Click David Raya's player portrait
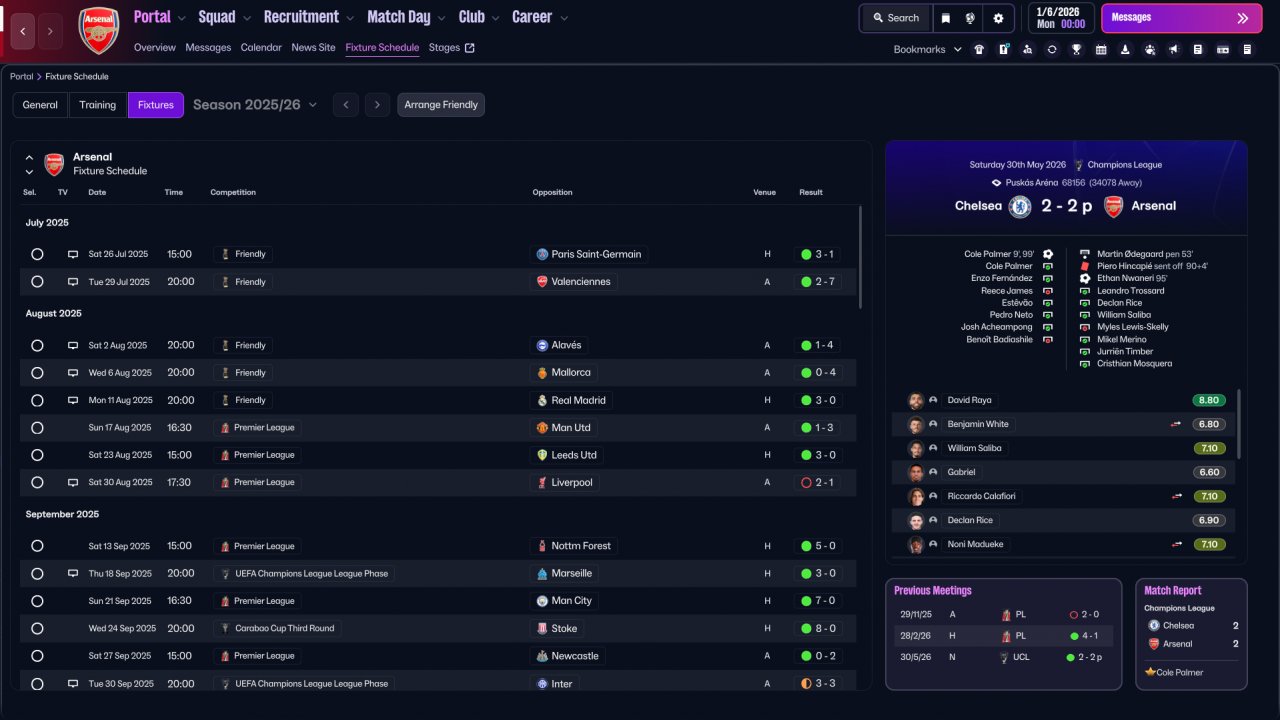This screenshot has height=720, width=1280. pyautogui.click(x=915, y=400)
